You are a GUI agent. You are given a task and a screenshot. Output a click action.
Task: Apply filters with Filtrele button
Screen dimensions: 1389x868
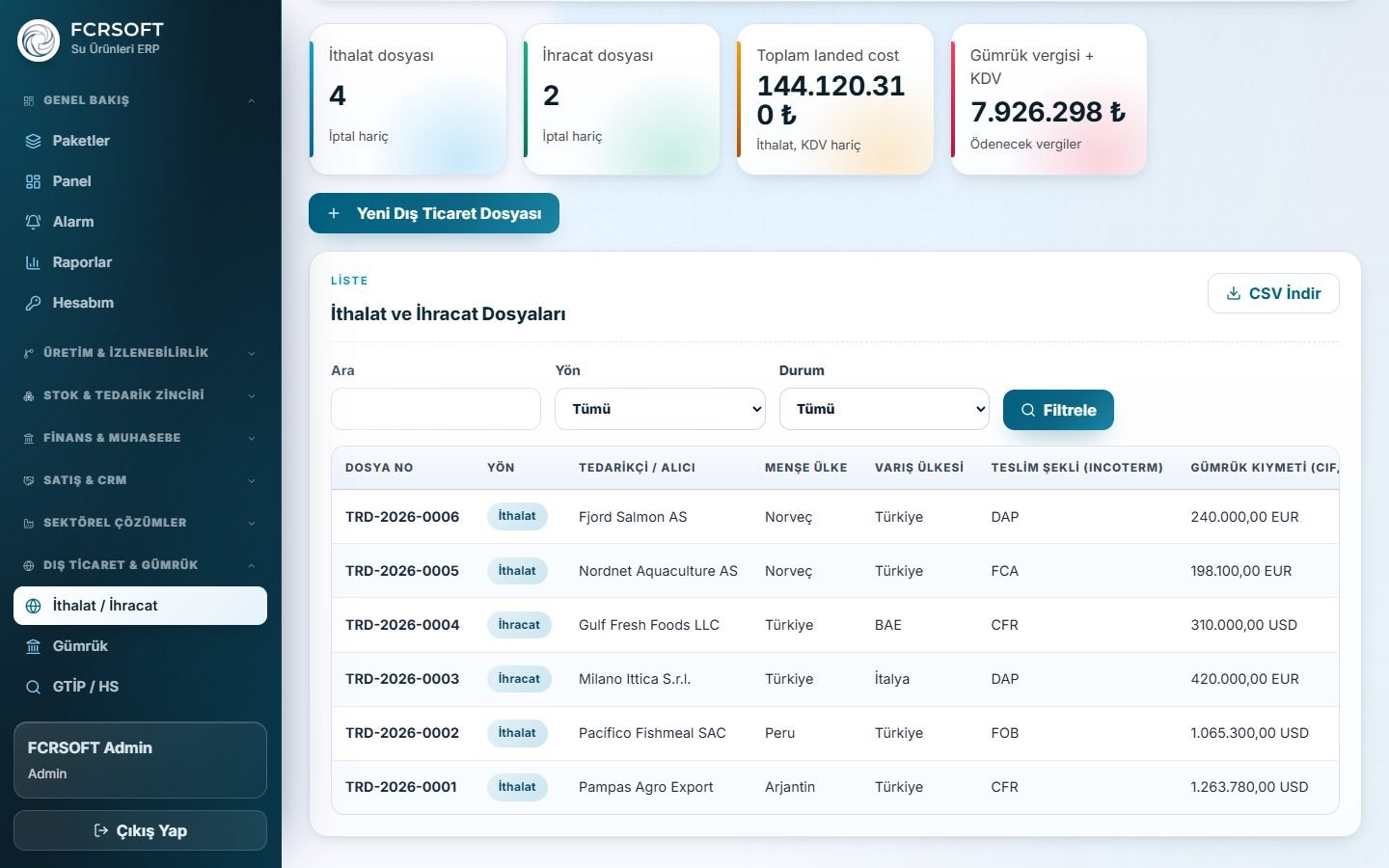tap(1058, 410)
